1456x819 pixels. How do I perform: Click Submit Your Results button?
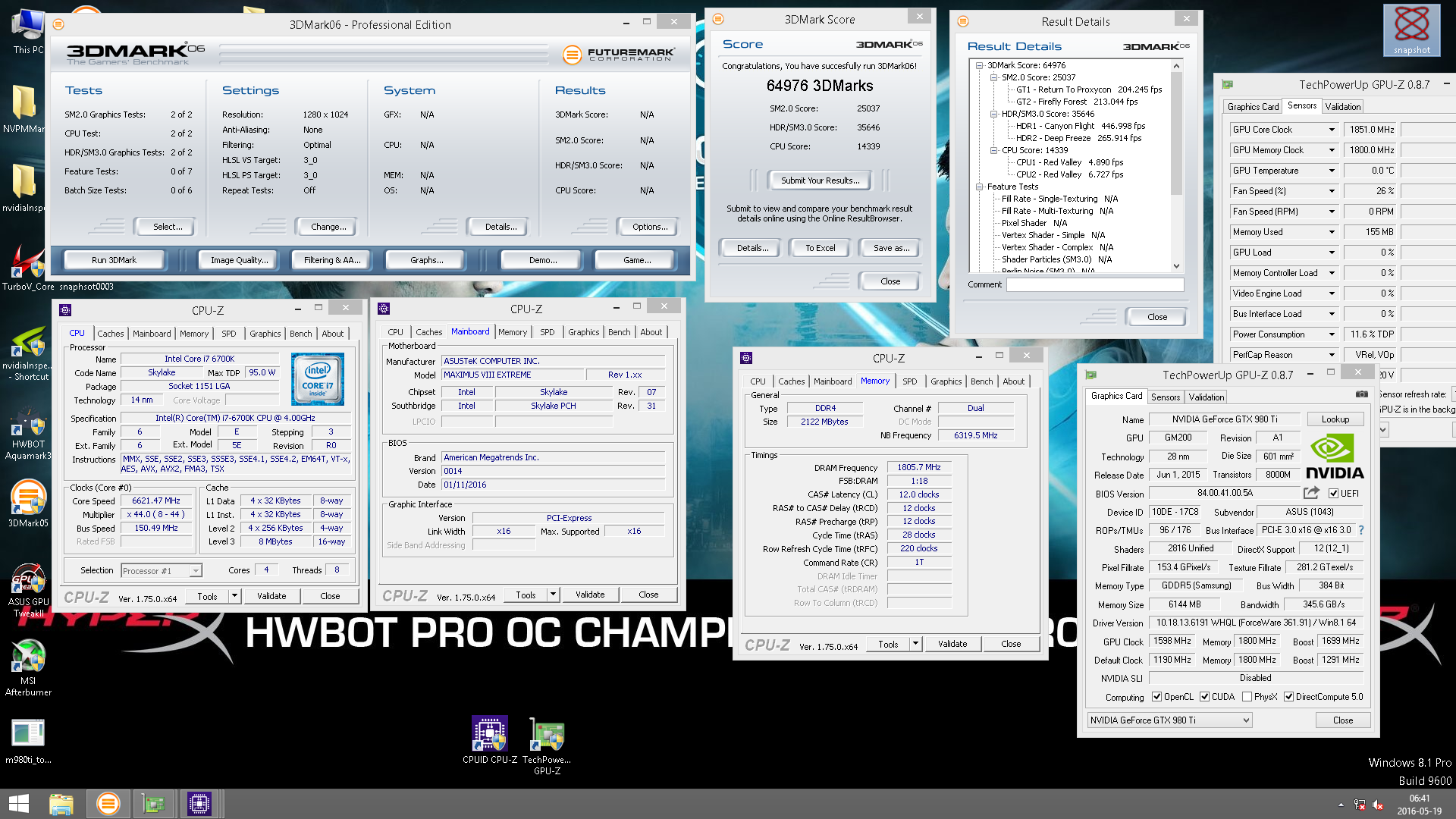point(820,180)
